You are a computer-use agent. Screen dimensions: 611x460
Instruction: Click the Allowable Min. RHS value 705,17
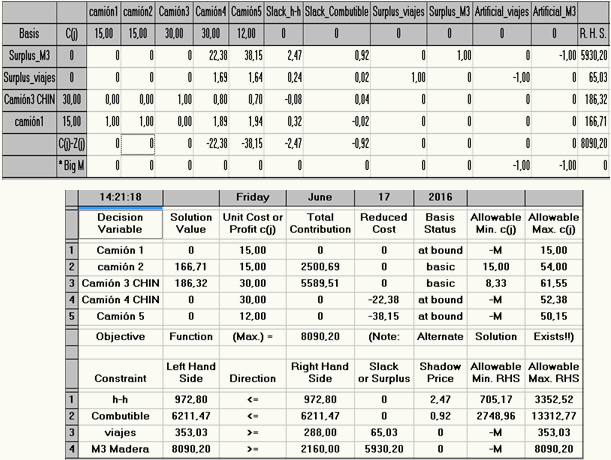[x=496, y=400]
